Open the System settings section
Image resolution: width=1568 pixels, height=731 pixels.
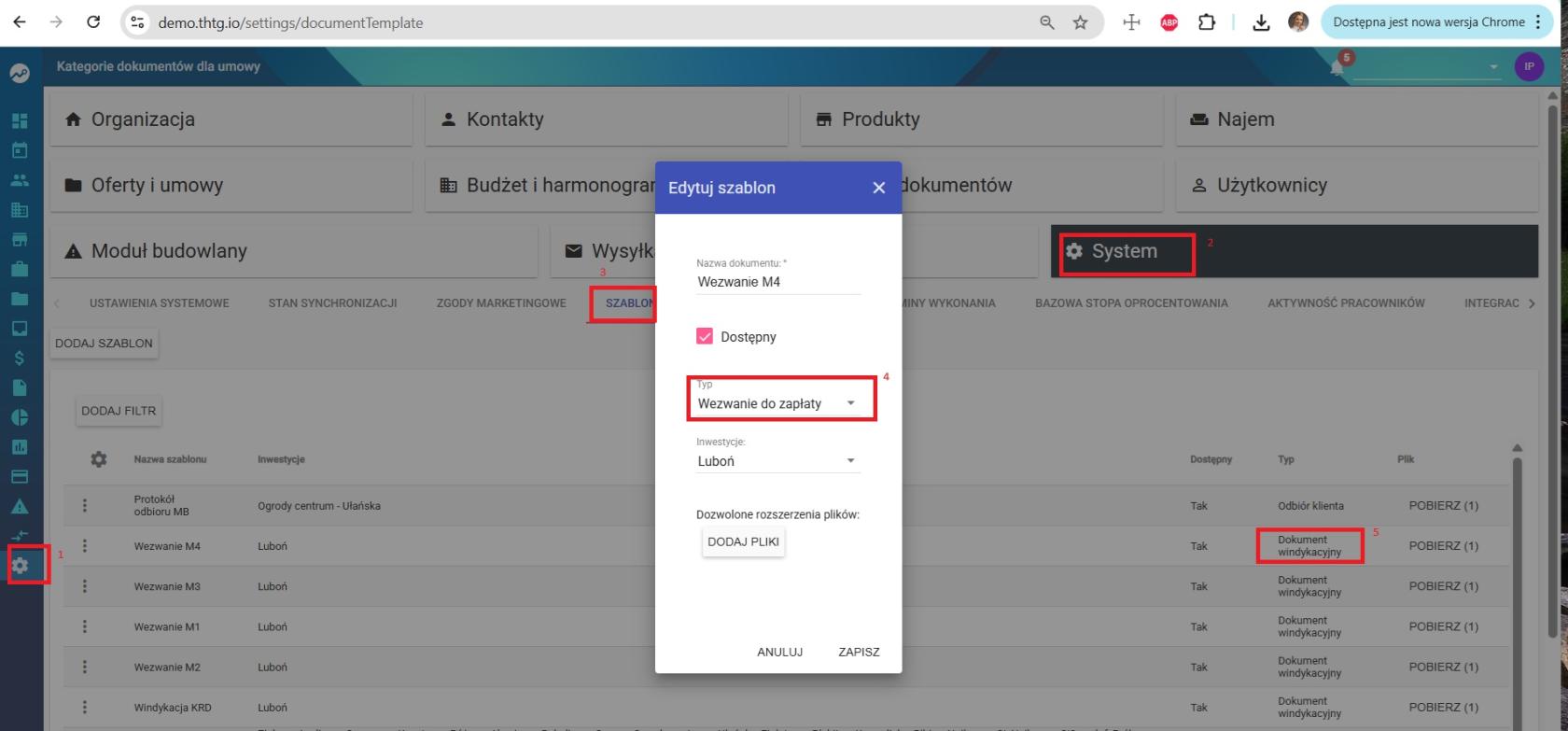click(1294, 251)
